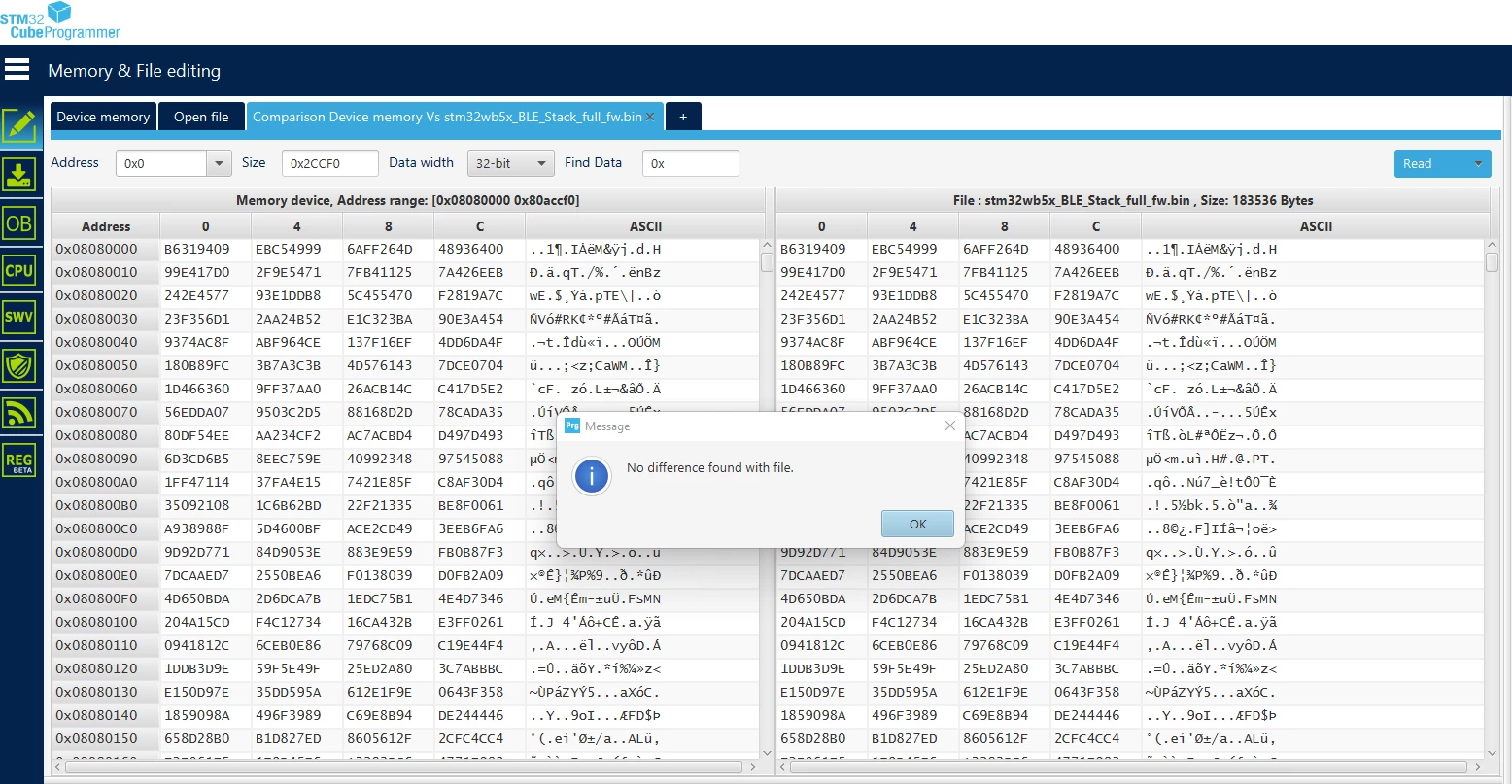The height and width of the screenshot is (784, 1512).
Task: Select address row 0x08080000
Action: [x=106, y=250]
